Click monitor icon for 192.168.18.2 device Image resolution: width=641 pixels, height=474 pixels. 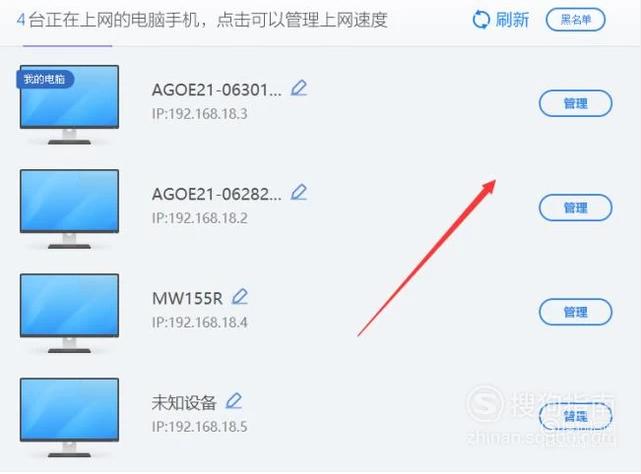[69, 209]
